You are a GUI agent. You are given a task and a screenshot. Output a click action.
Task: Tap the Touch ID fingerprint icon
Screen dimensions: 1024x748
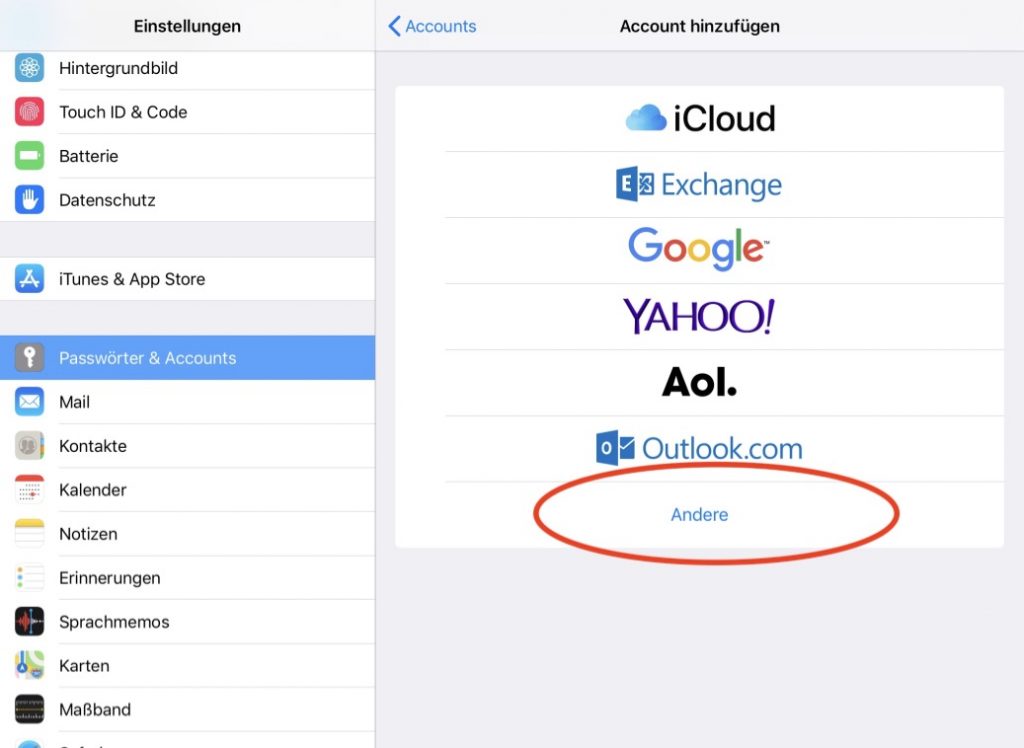[x=29, y=112]
